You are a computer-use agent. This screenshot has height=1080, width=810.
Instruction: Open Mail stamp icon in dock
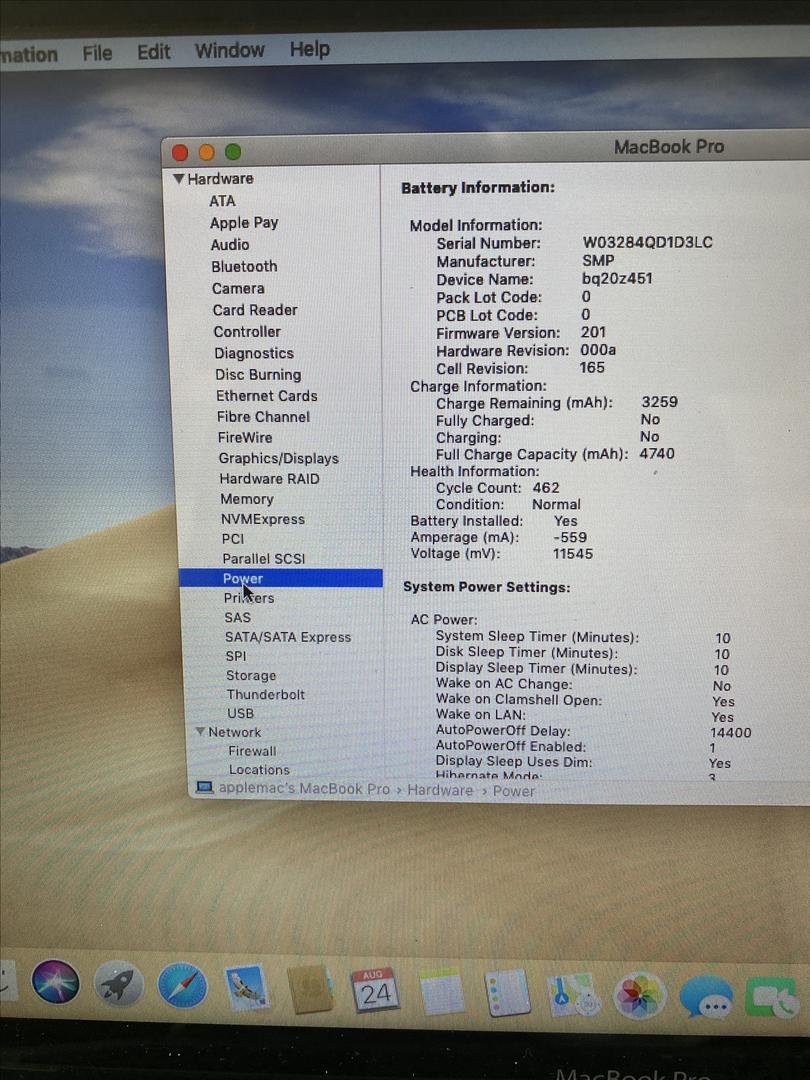(x=246, y=987)
